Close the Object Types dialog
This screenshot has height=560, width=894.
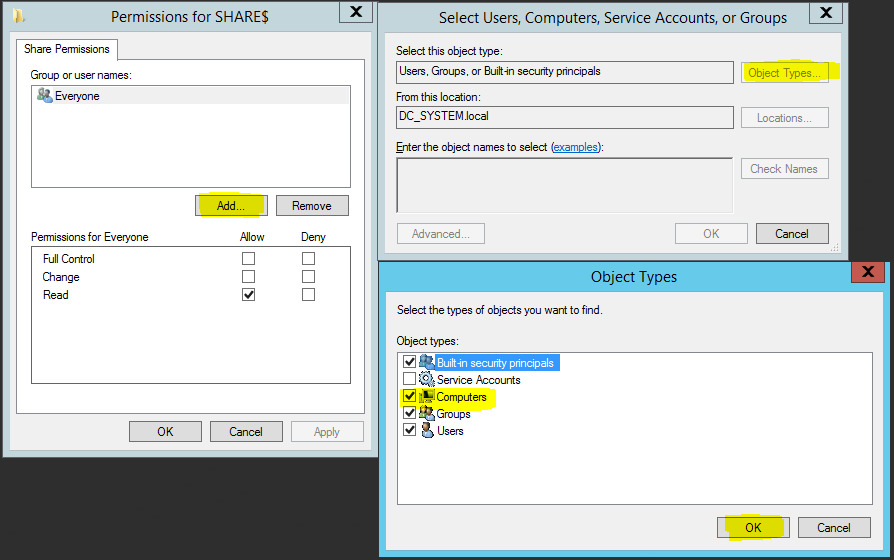(x=866, y=273)
